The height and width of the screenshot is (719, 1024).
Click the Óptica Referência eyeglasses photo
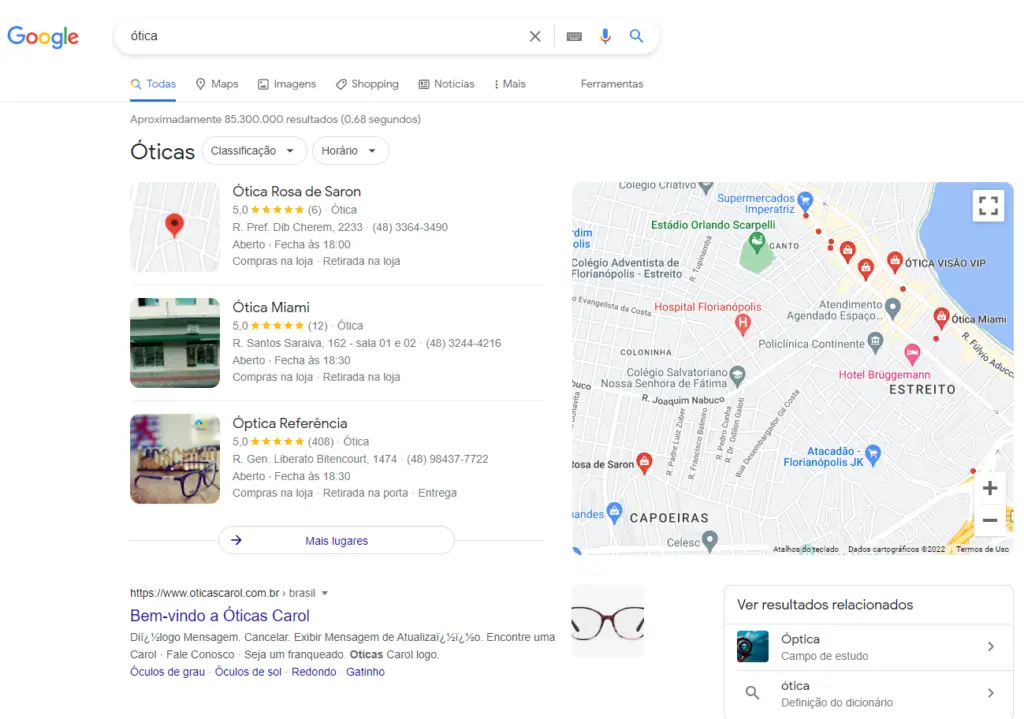[x=175, y=458]
